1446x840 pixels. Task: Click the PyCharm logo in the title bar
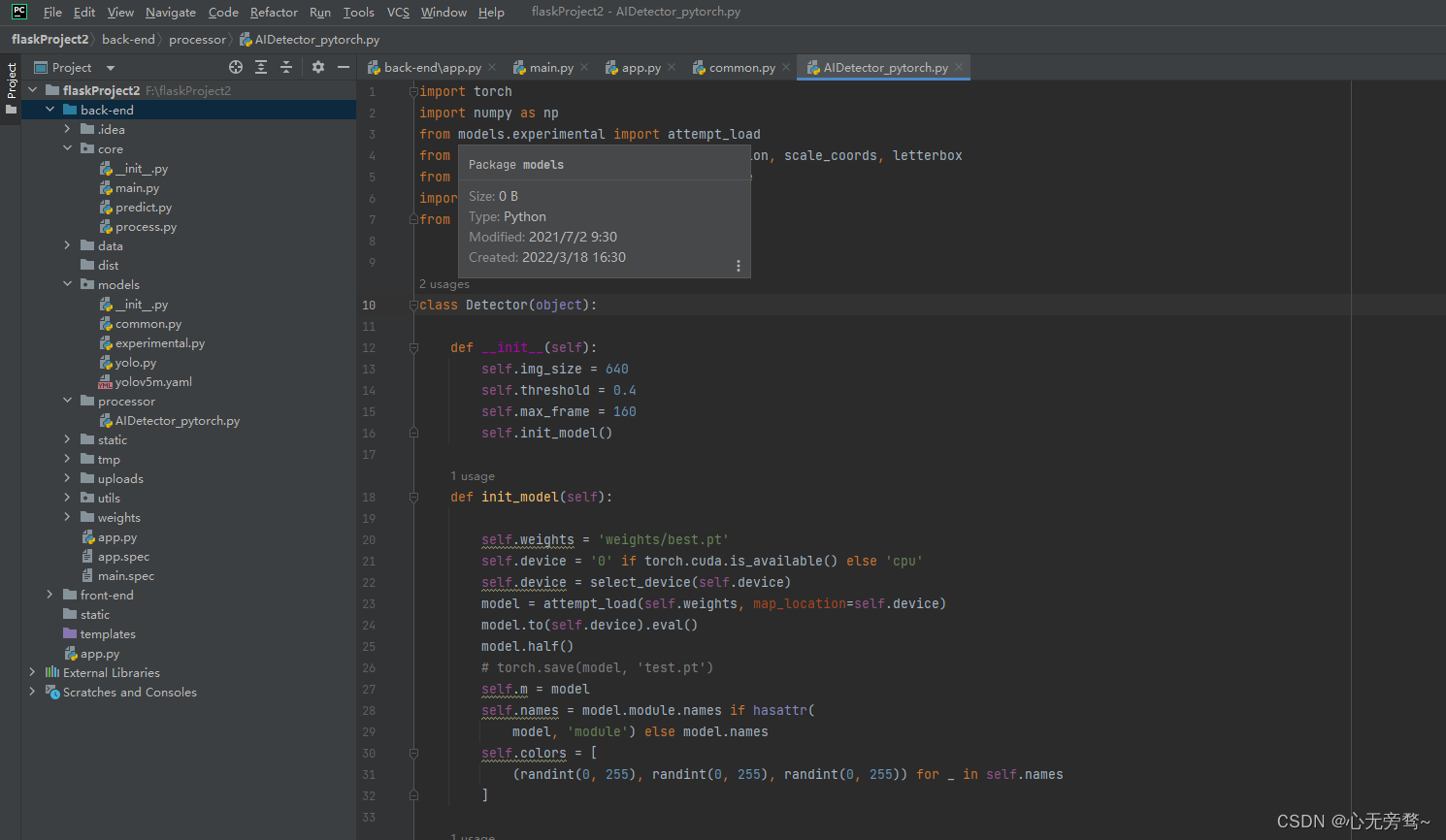point(18,12)
